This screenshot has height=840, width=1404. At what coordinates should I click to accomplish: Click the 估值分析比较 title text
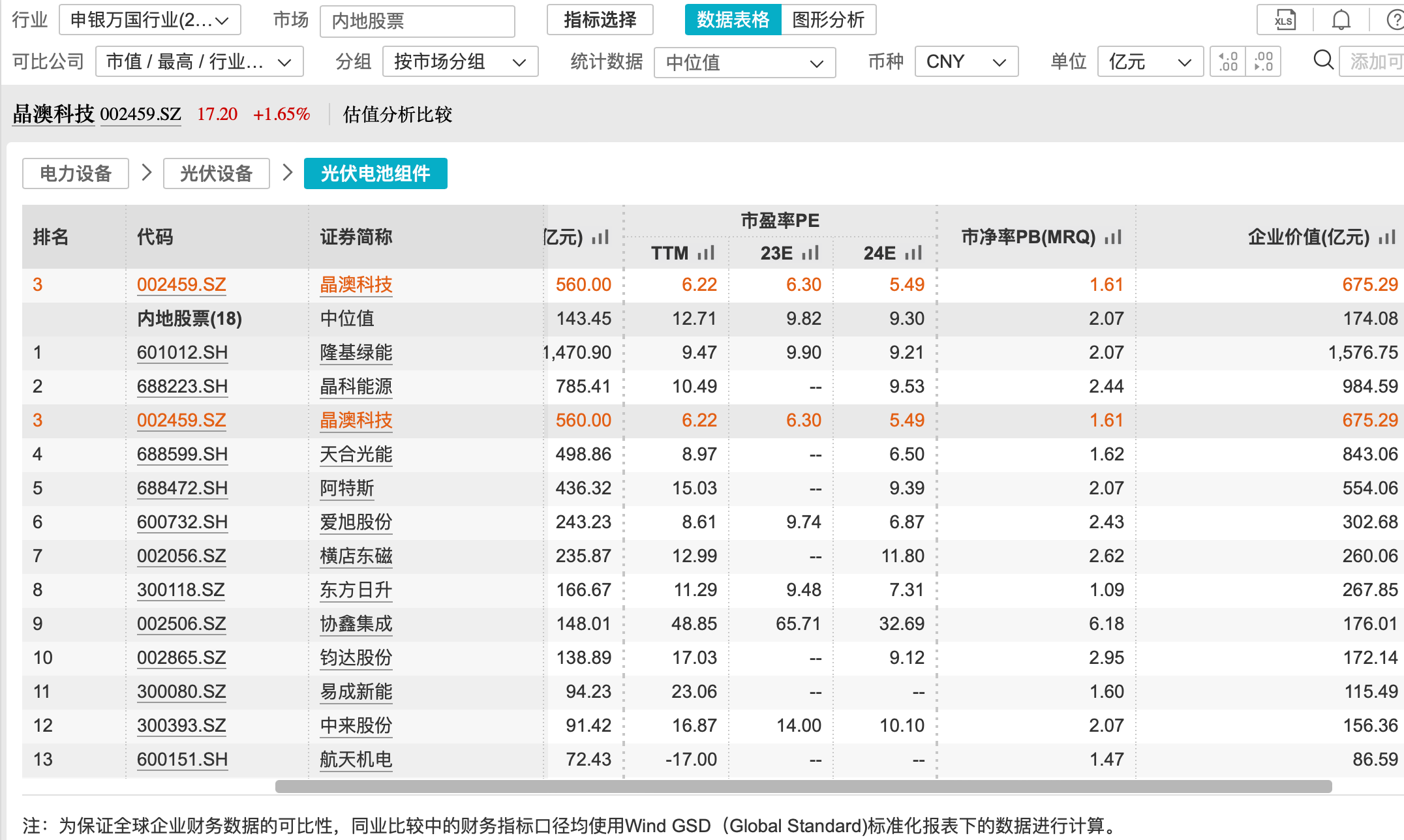coord(398,115)
